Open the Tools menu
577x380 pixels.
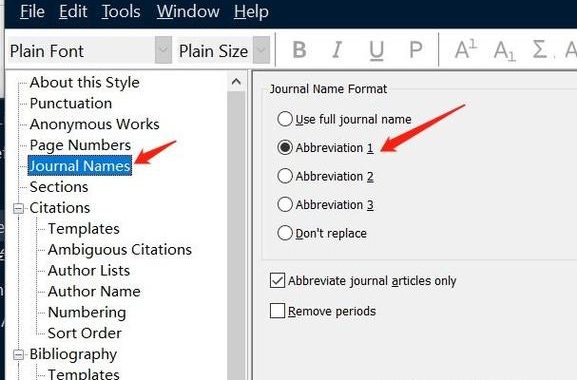tap(121, 11)
